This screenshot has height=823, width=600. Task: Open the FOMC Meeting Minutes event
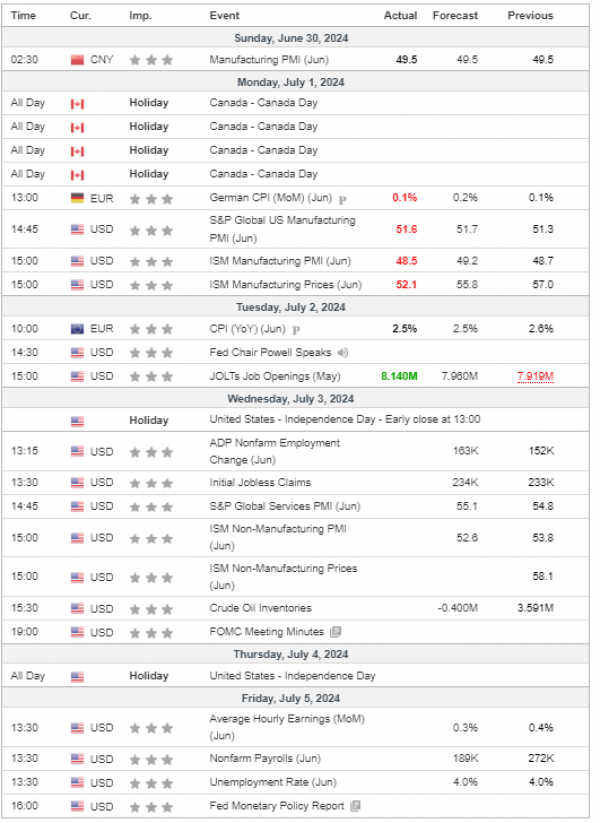tap(267, 632)
